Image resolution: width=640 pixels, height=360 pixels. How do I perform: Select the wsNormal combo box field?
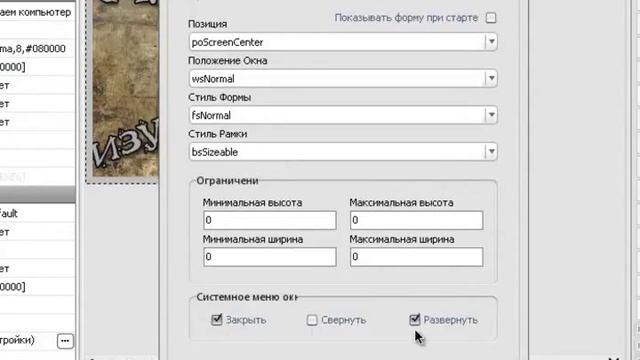click(343, 78)
